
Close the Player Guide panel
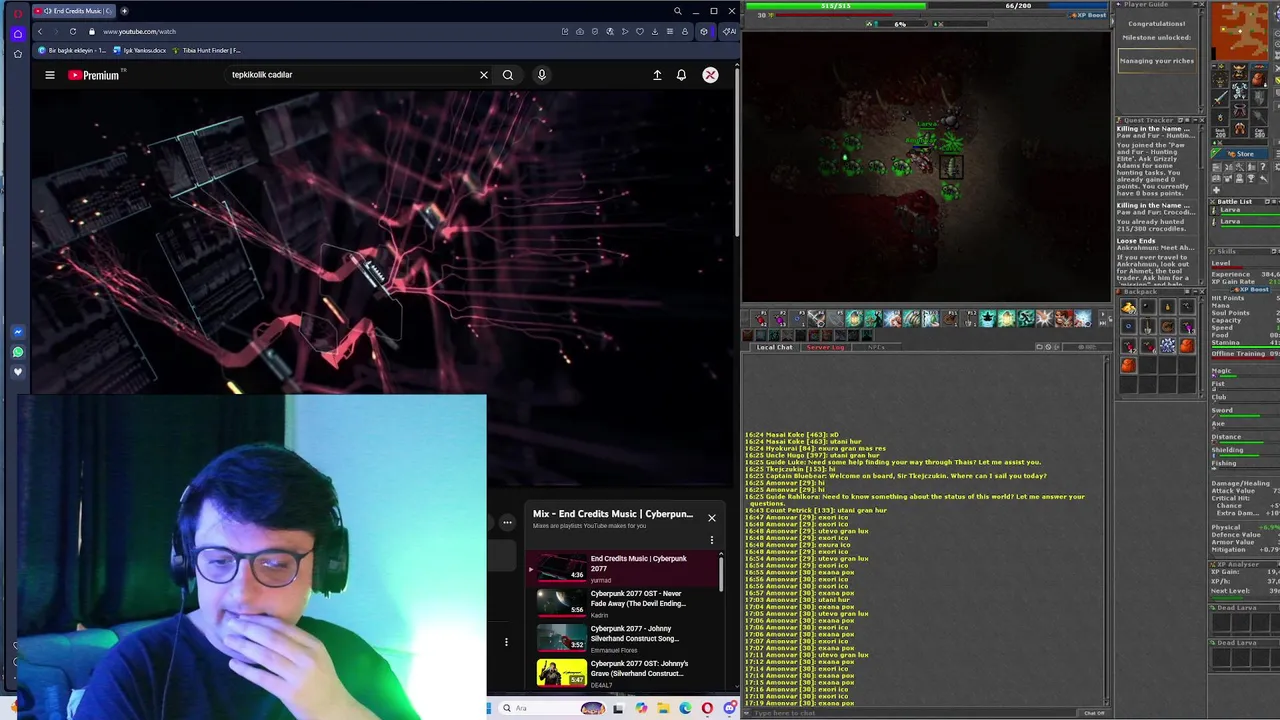tap(1200, 5)
